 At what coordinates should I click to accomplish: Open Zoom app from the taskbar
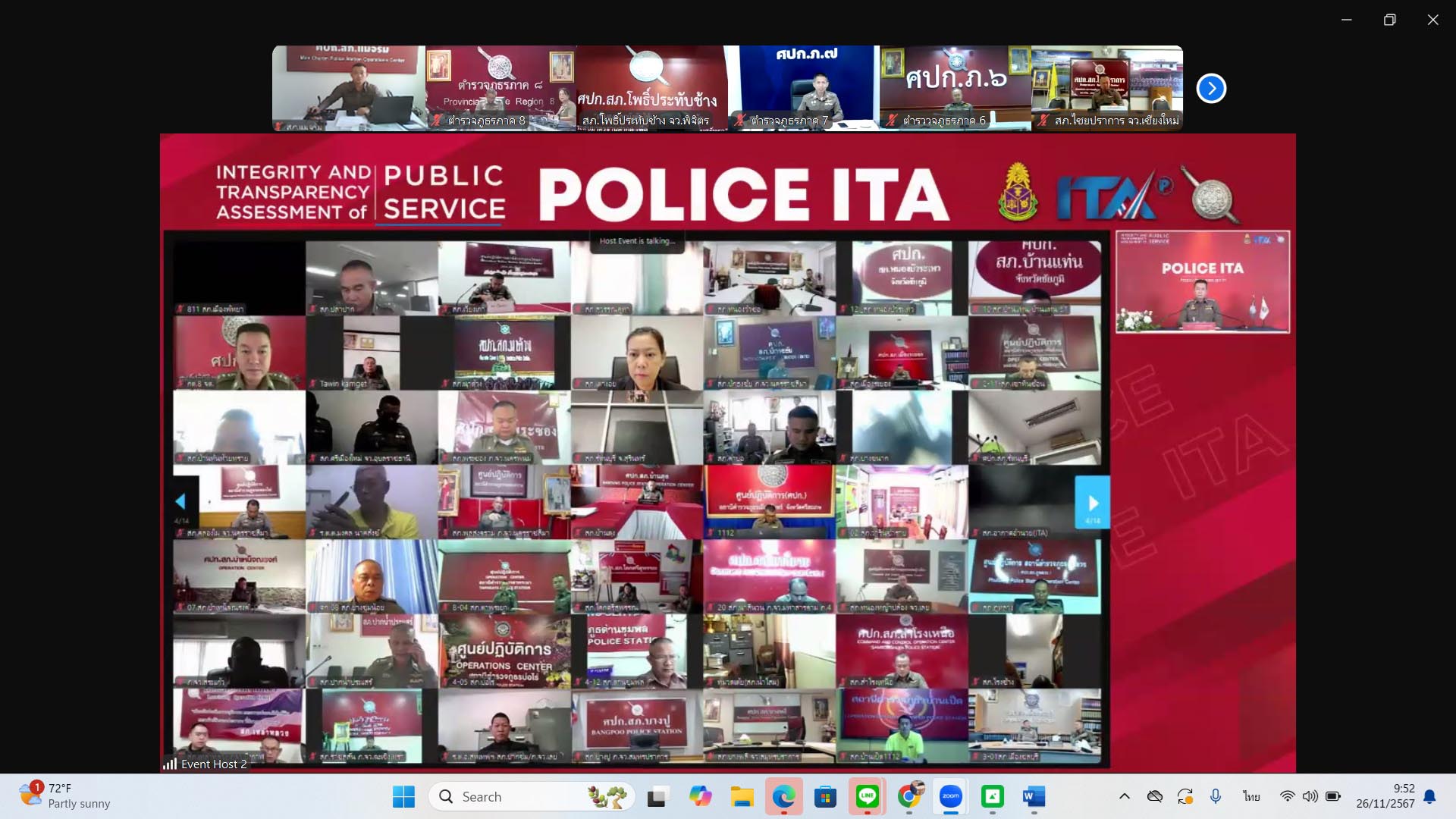pyautogui.click(x=950, y=796)
